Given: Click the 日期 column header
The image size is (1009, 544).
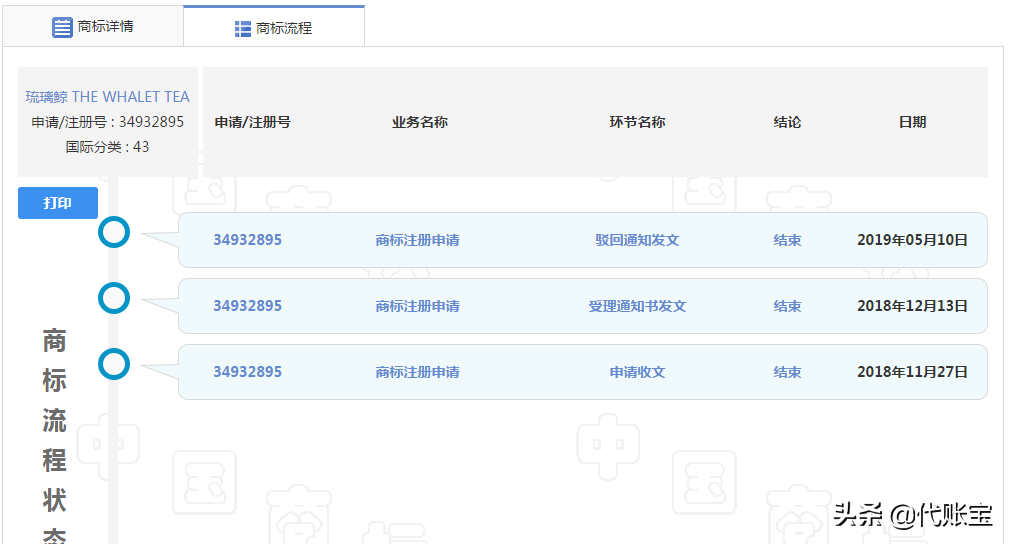Looking at the screenshot, I should click(x=912, y=122).
